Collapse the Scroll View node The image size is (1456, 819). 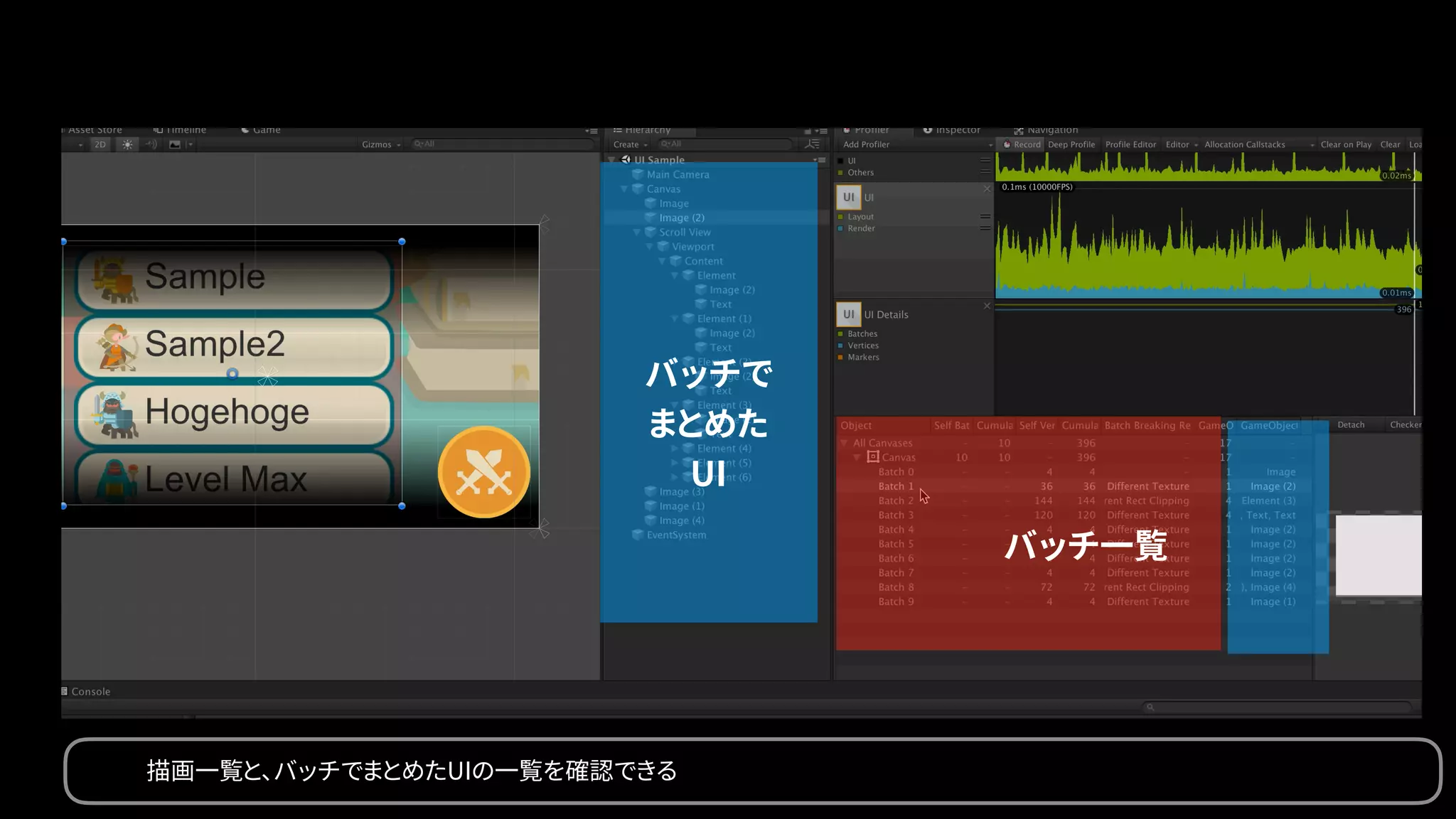[637, 232]
